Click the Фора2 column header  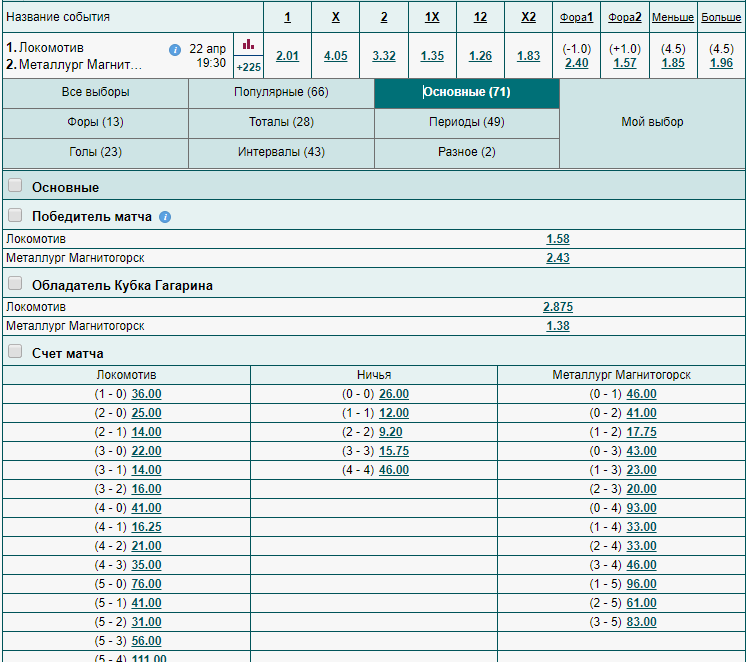coord(625,17)
